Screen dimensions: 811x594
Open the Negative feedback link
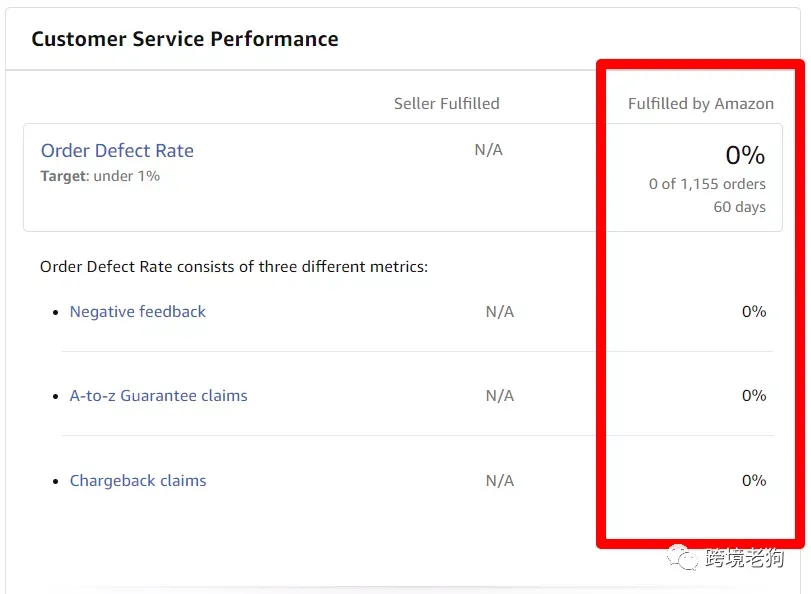click(138, 311)
